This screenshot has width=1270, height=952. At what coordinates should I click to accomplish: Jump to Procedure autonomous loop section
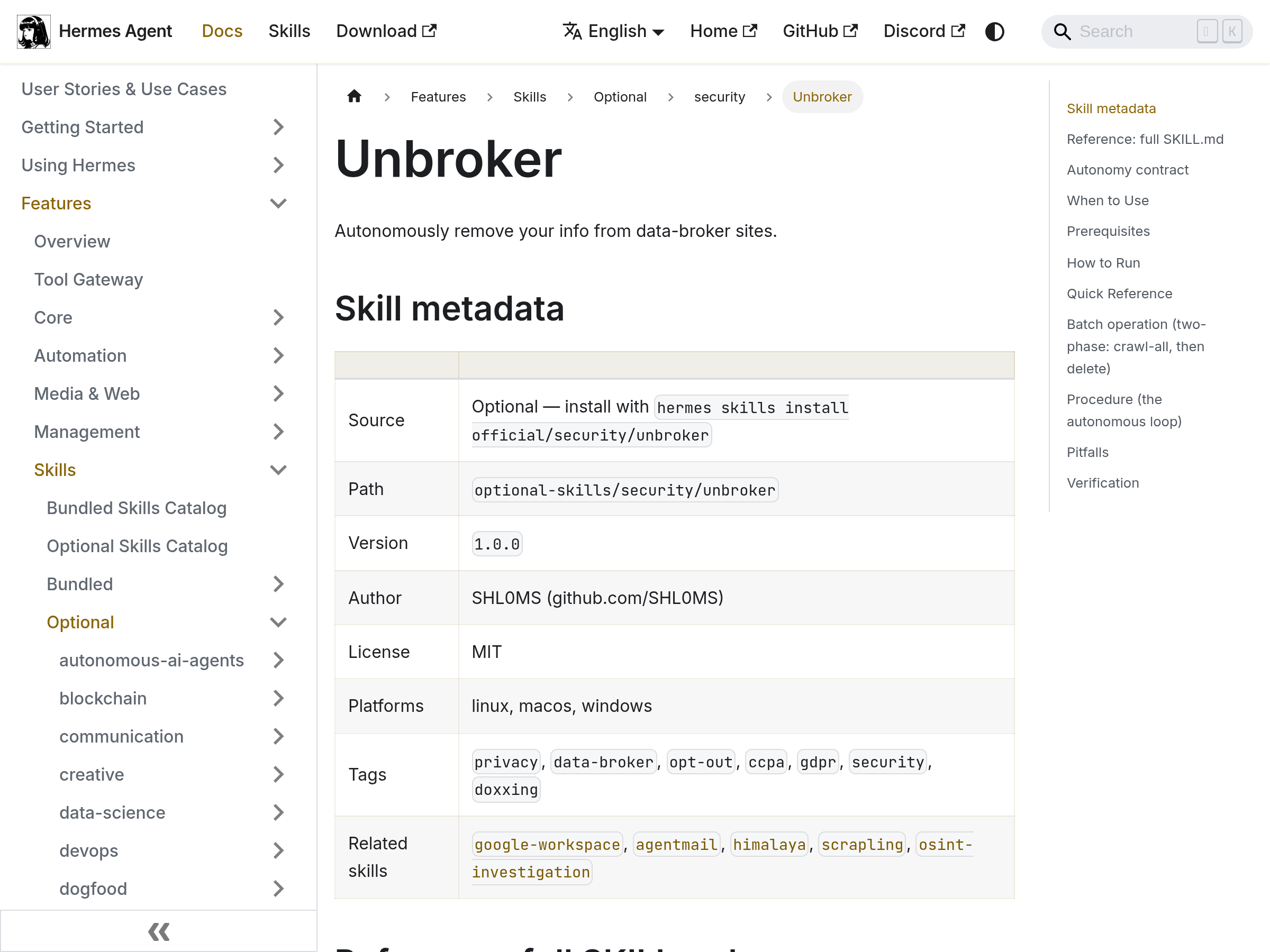tap(1124, 410)
